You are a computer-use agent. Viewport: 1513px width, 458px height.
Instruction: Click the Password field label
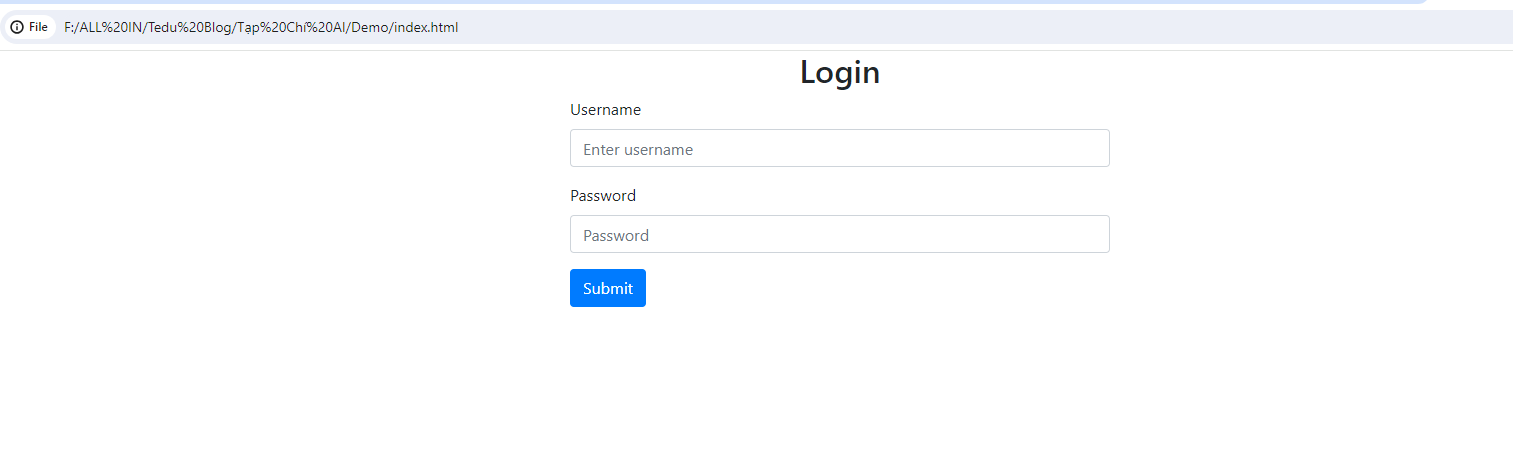point(602,195)
